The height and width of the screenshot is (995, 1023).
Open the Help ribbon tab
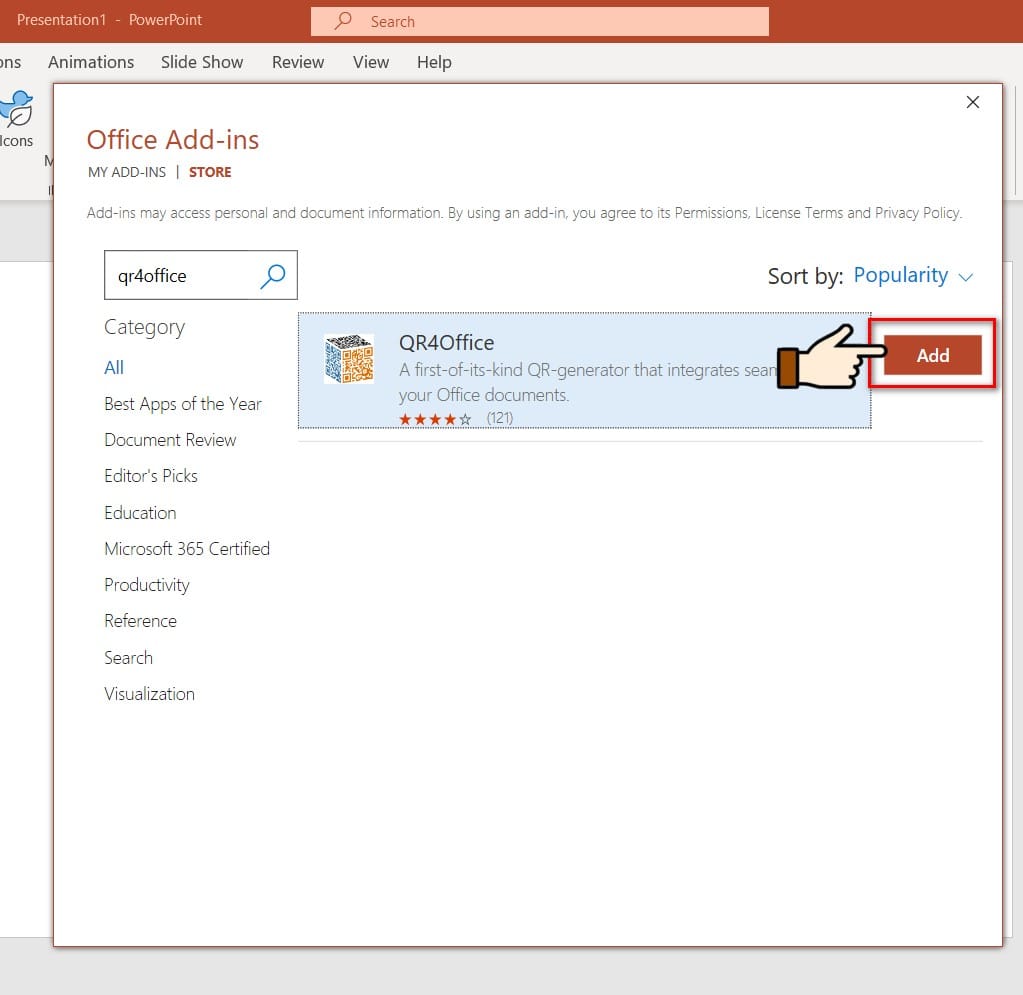coord(434,62)
